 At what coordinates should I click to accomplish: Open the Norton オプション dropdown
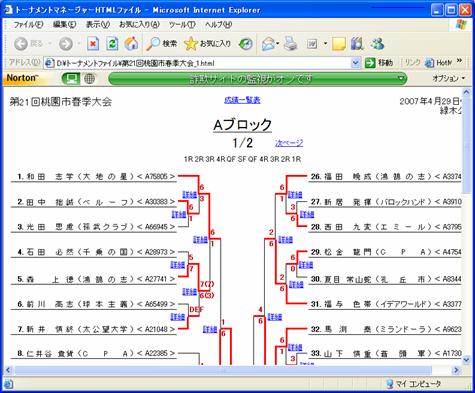(x=449, y=78)
